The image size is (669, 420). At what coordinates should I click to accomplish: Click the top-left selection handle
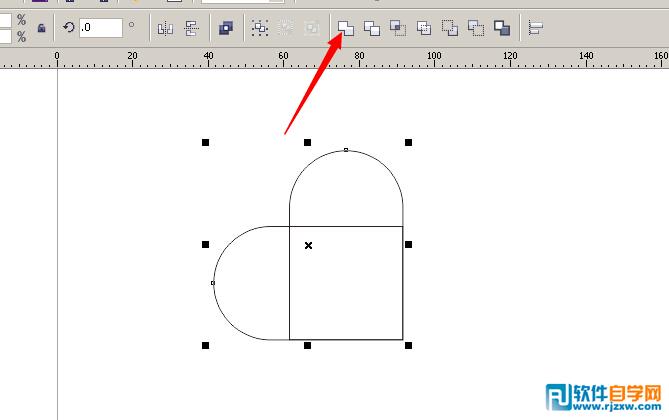click(205, 143)
